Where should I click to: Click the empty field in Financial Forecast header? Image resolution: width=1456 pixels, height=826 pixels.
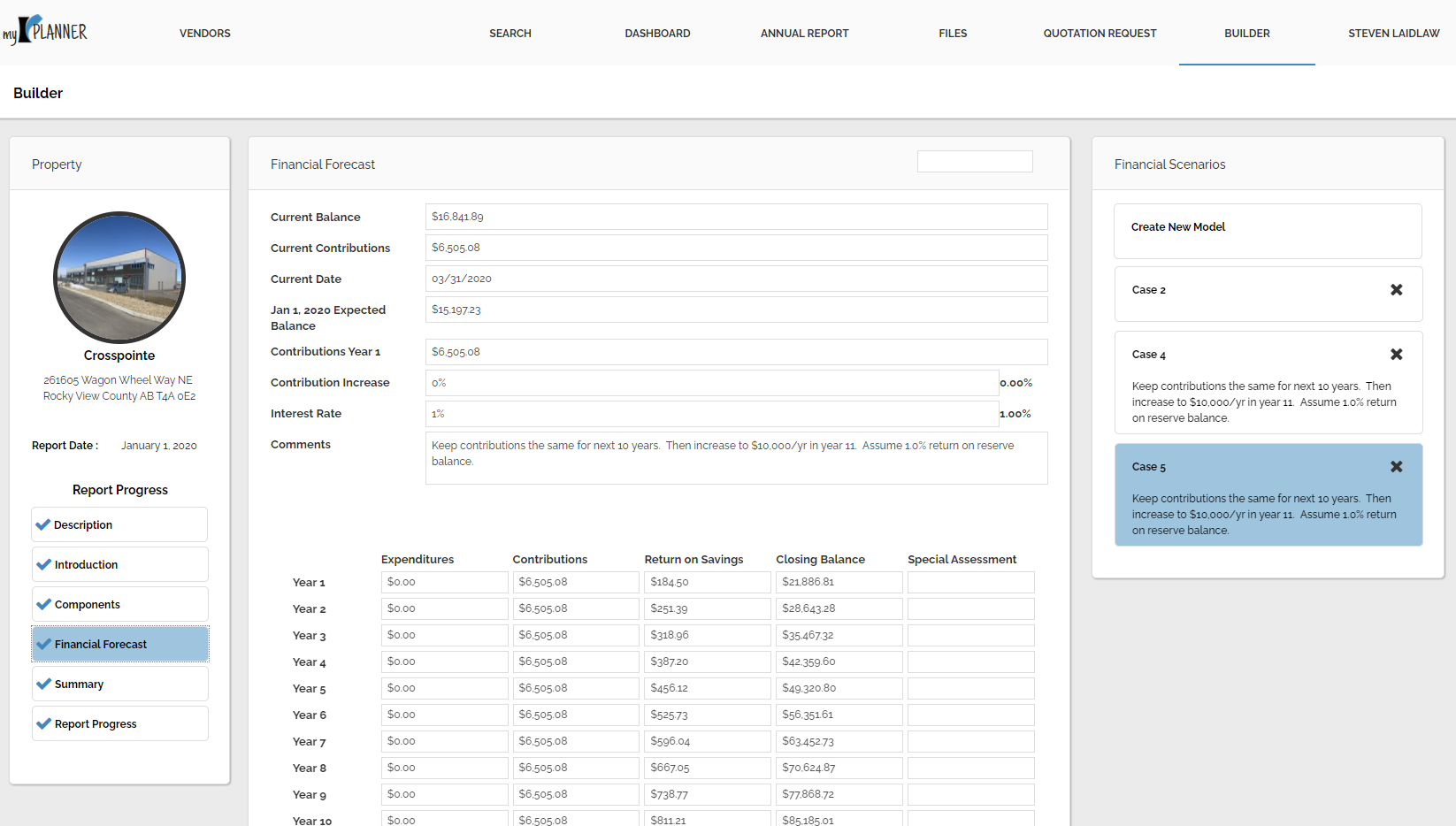pos(975,161)
